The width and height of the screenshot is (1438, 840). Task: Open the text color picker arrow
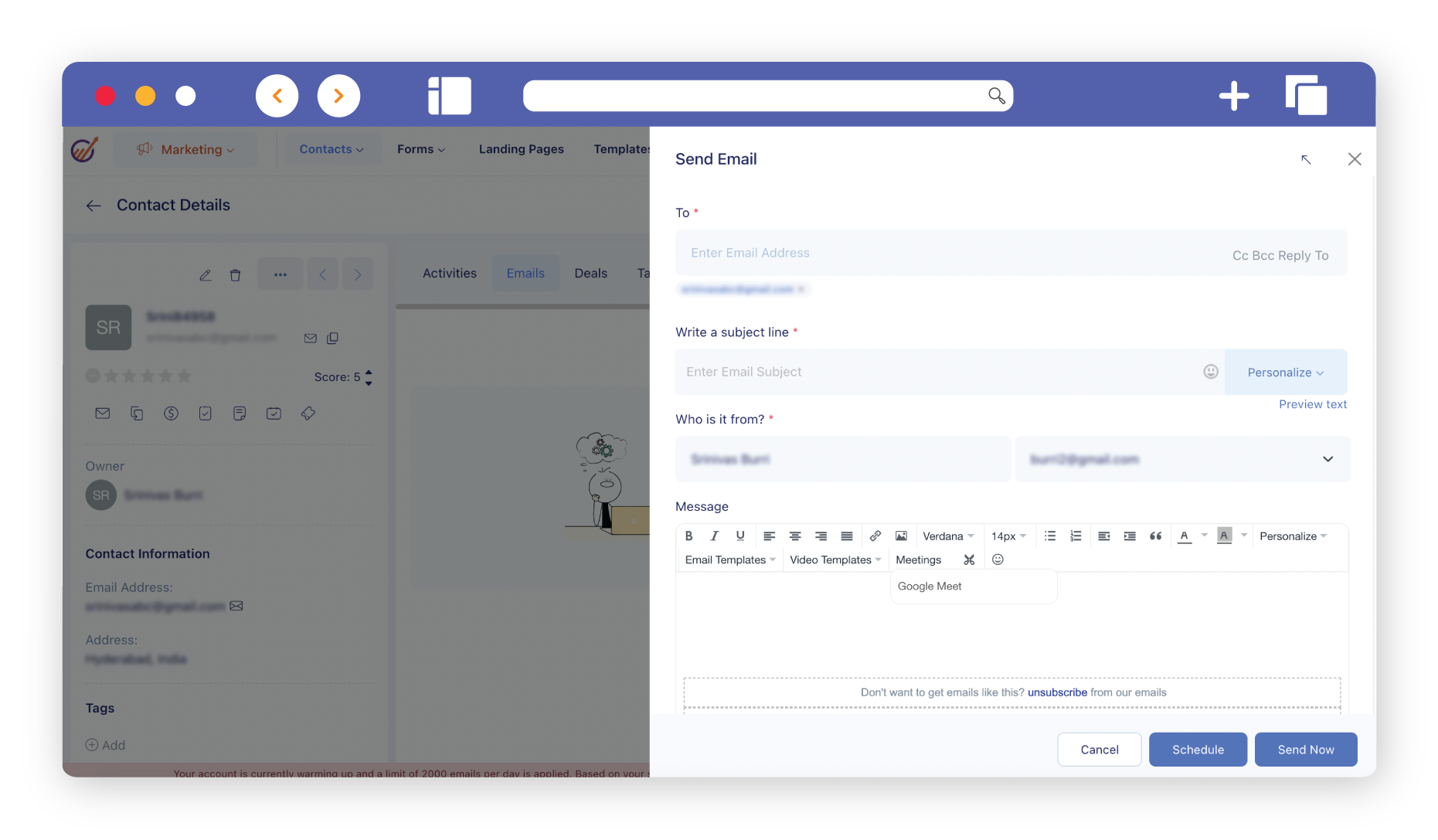1205,535
